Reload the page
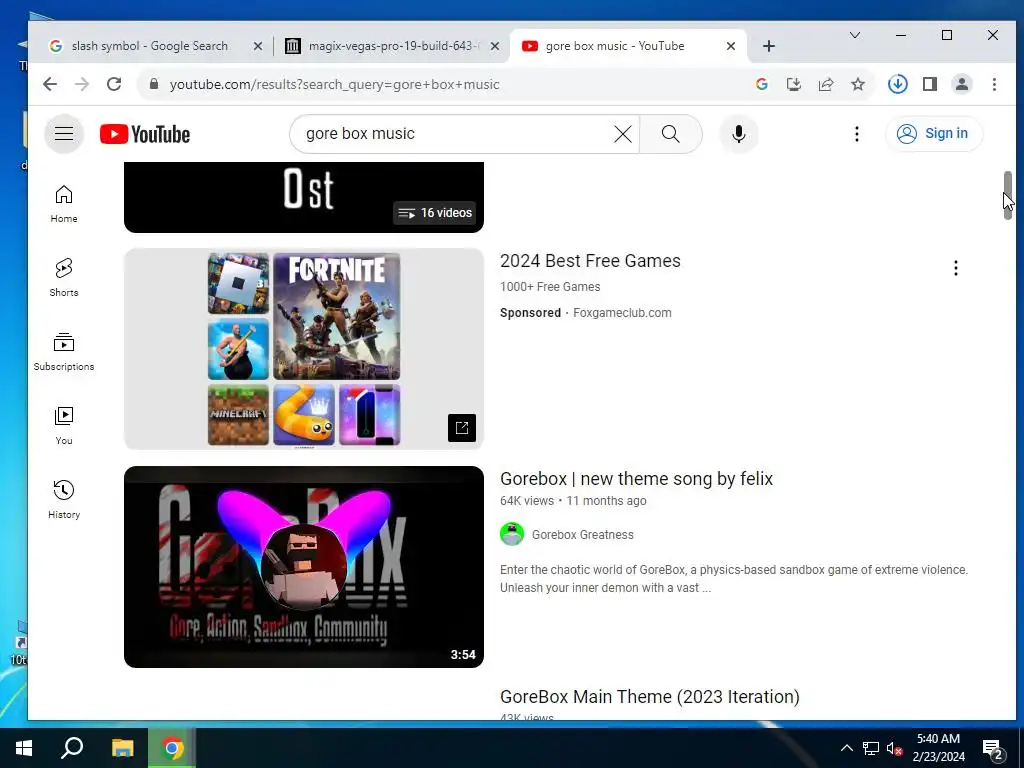 tap(114, 84)
